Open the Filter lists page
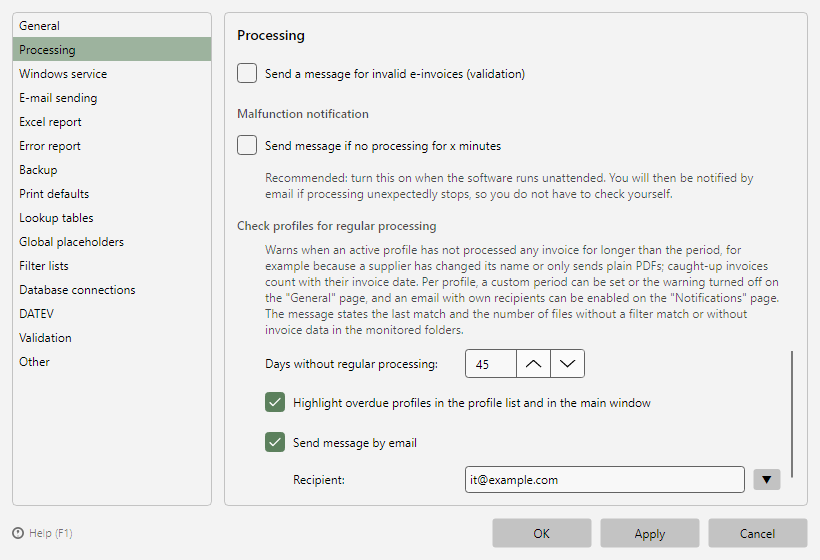Screen dimensions: 820x560 click(112, 266)
